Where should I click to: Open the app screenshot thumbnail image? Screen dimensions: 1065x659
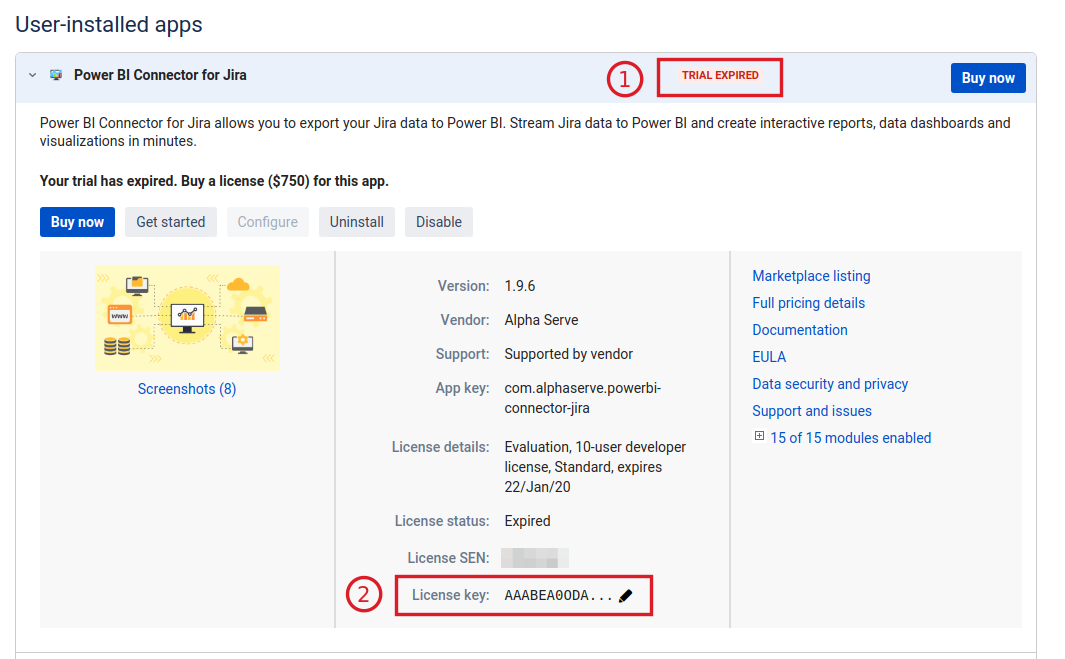click(187, 318)
